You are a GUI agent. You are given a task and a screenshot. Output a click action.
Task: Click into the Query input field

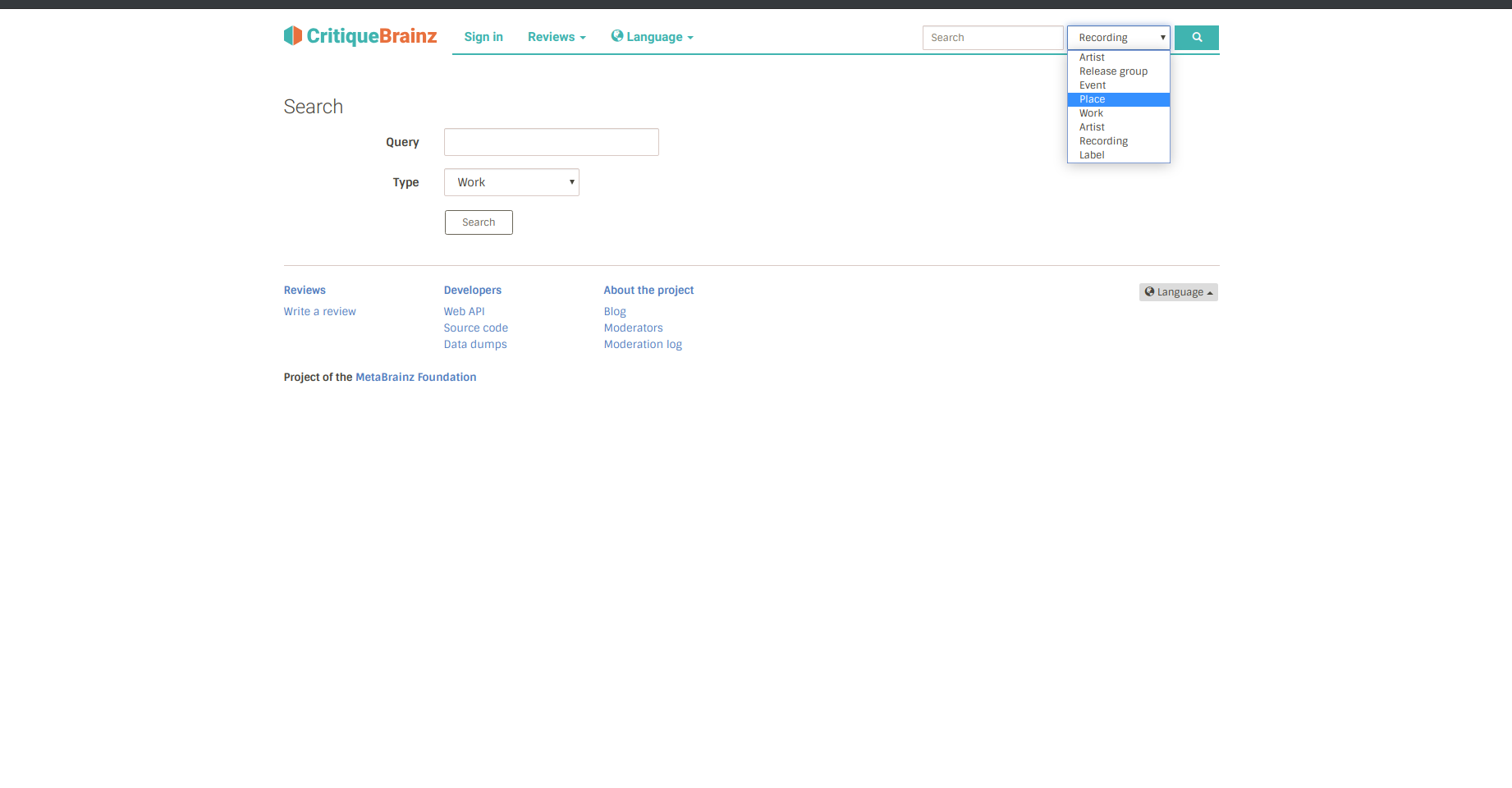pos(551,142)
